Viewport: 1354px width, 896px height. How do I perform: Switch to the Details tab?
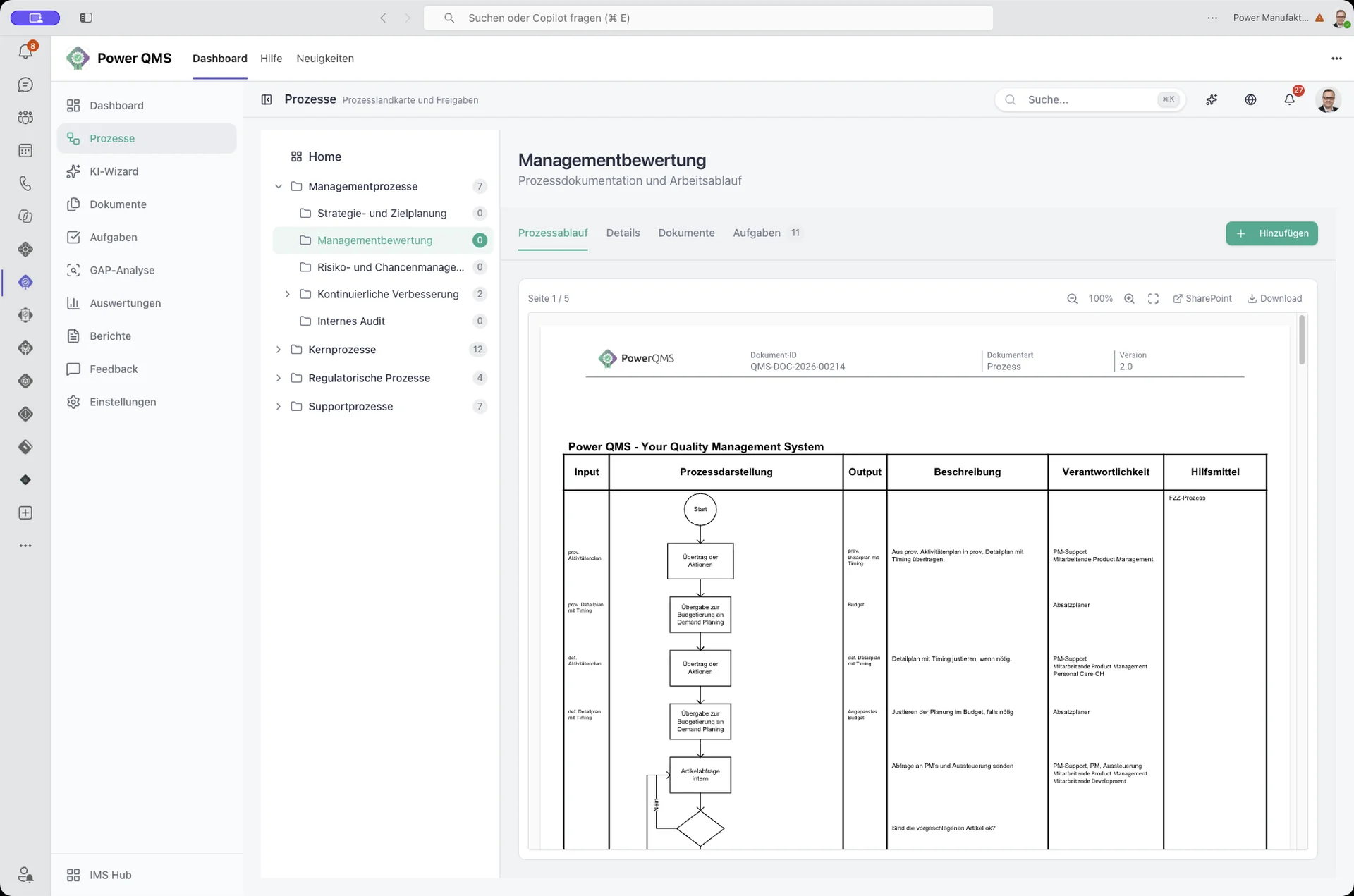[x=623, y=233]
